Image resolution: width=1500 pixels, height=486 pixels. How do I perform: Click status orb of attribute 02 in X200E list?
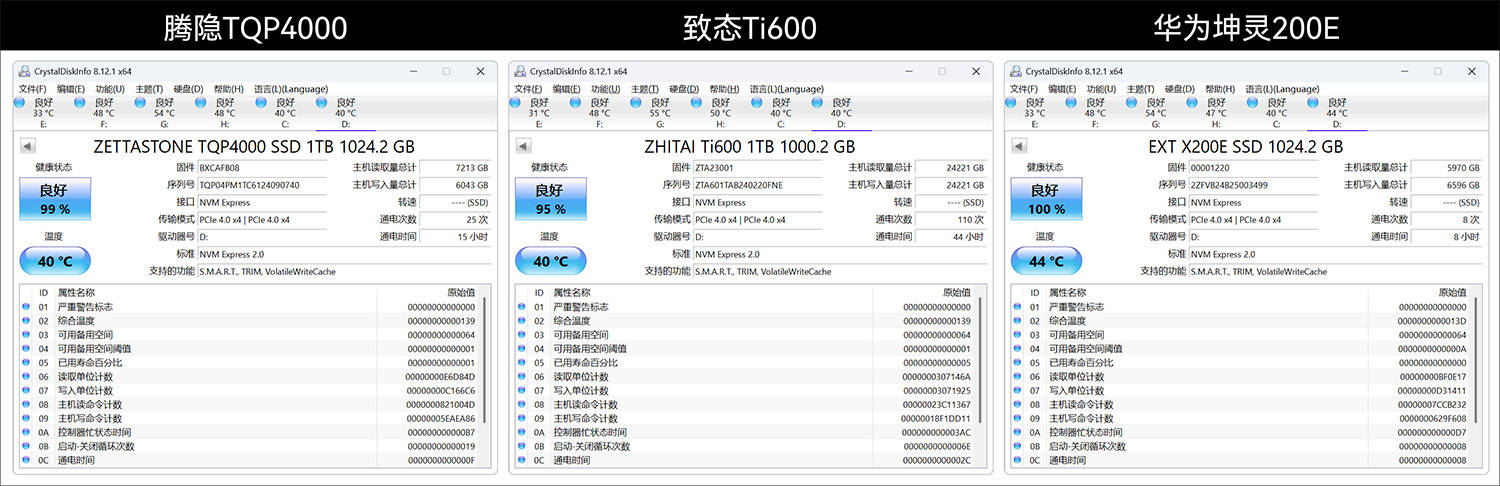click(1018, 321)
